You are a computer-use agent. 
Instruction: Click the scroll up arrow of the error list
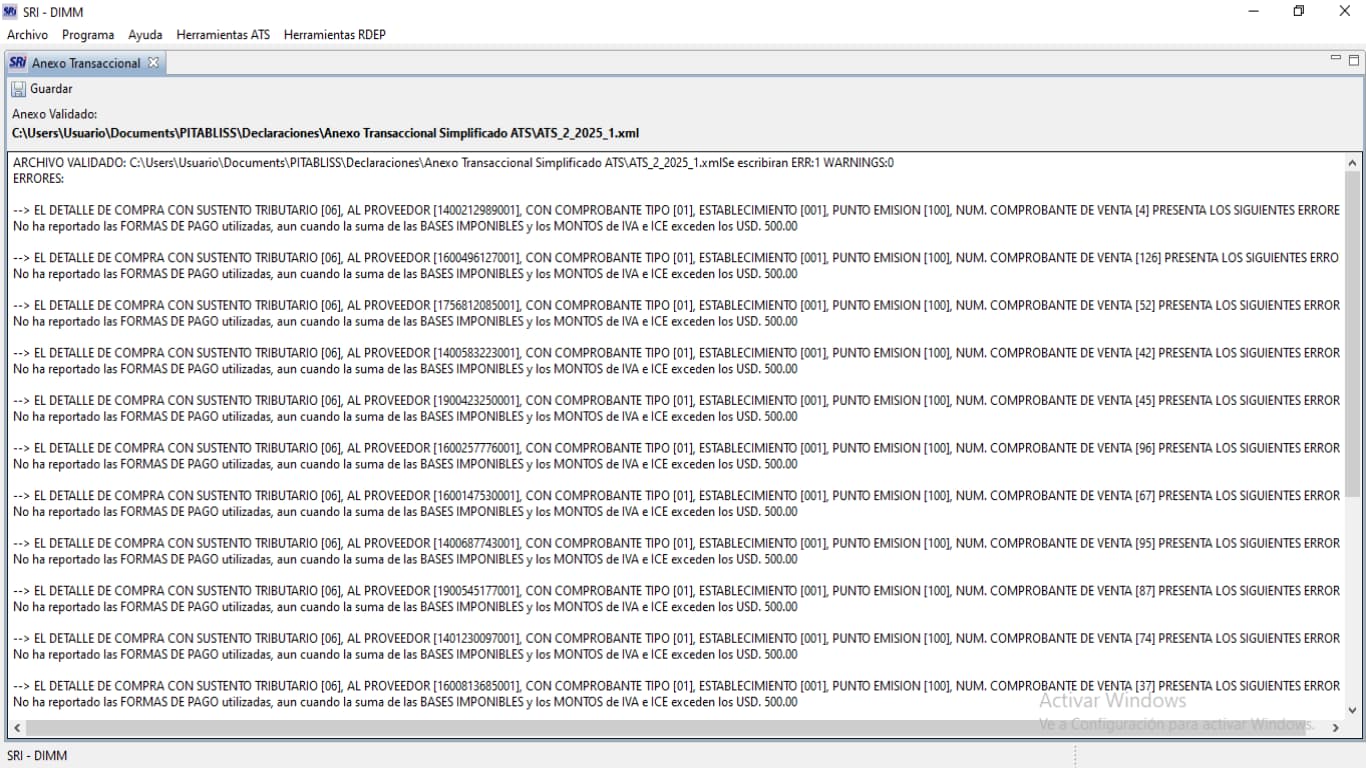[x=1353, y=163]
